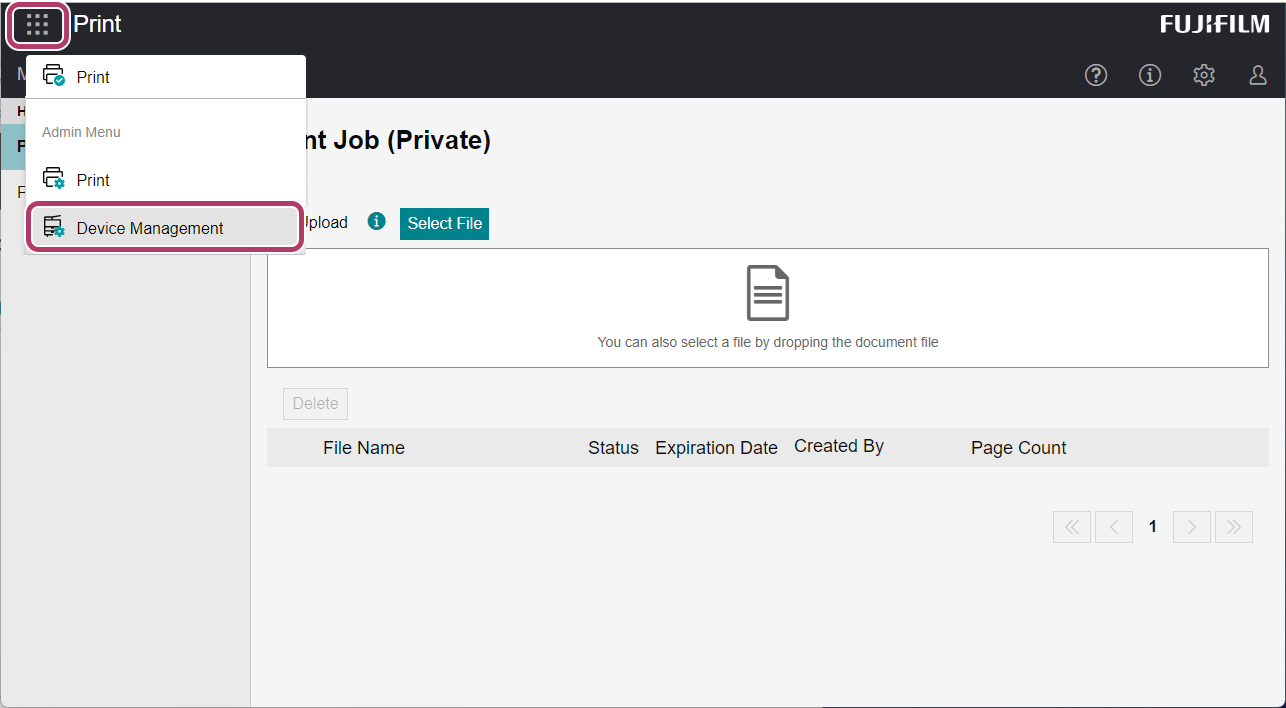1286x708 pixels.
Task: Click the Delete button
Action: 315,404
